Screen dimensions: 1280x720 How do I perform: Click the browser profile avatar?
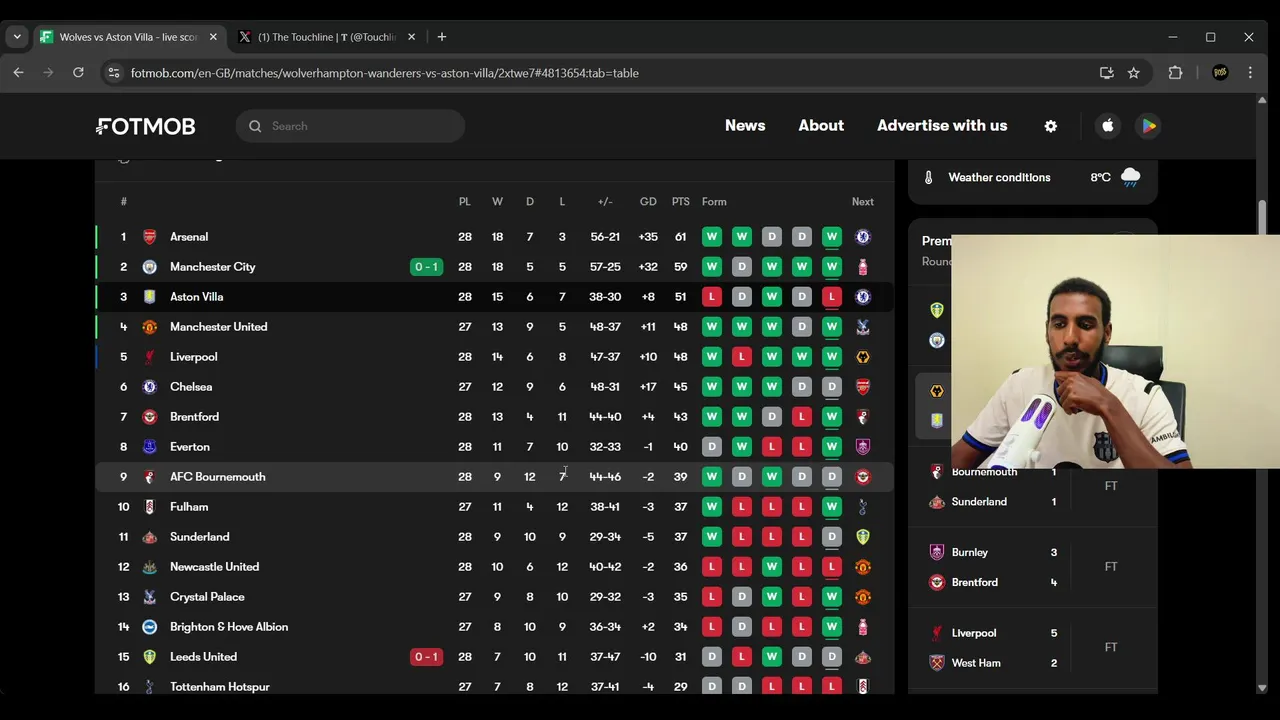pos(1219,73)
